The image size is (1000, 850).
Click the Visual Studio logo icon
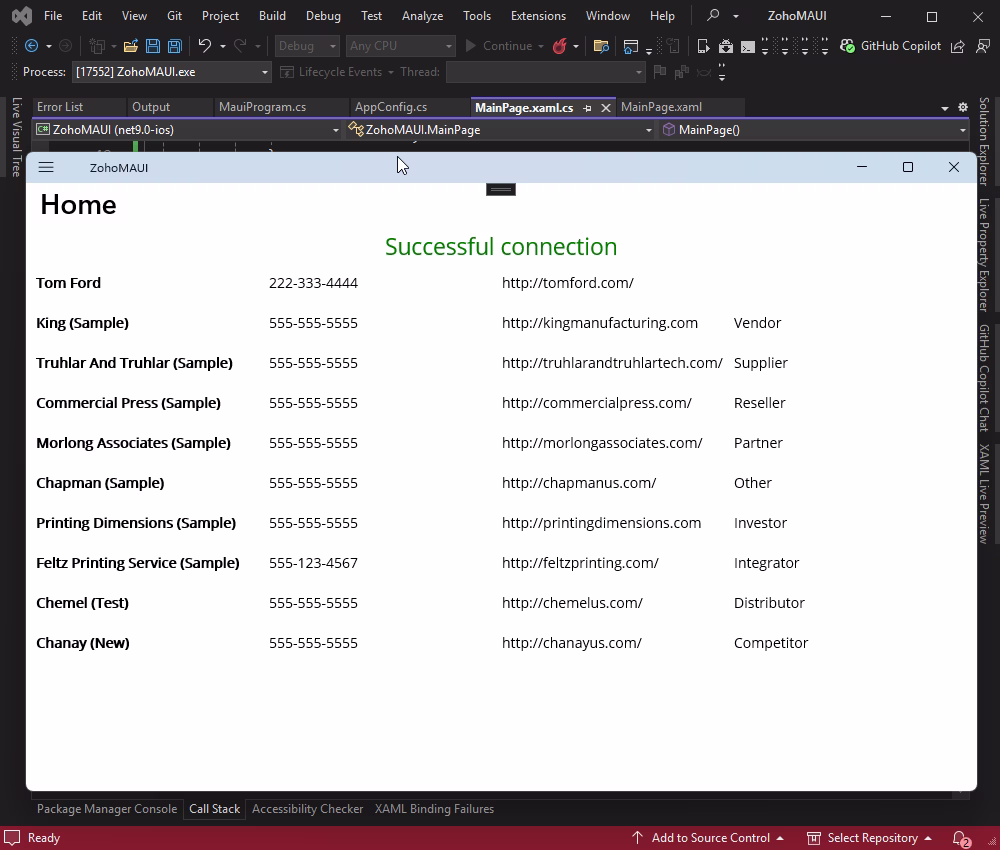tap(22, 15)
